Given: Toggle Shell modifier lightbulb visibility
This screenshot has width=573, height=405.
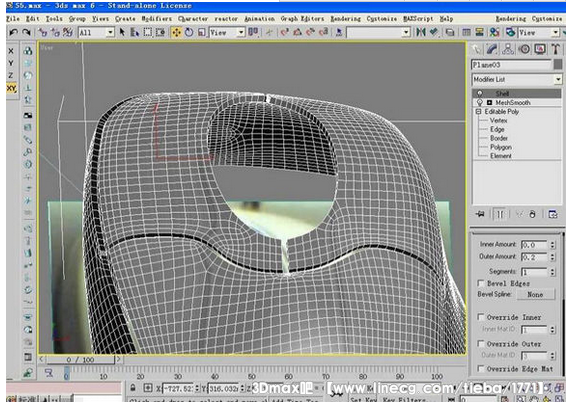Looking at the screenshot, I should 480,94.
